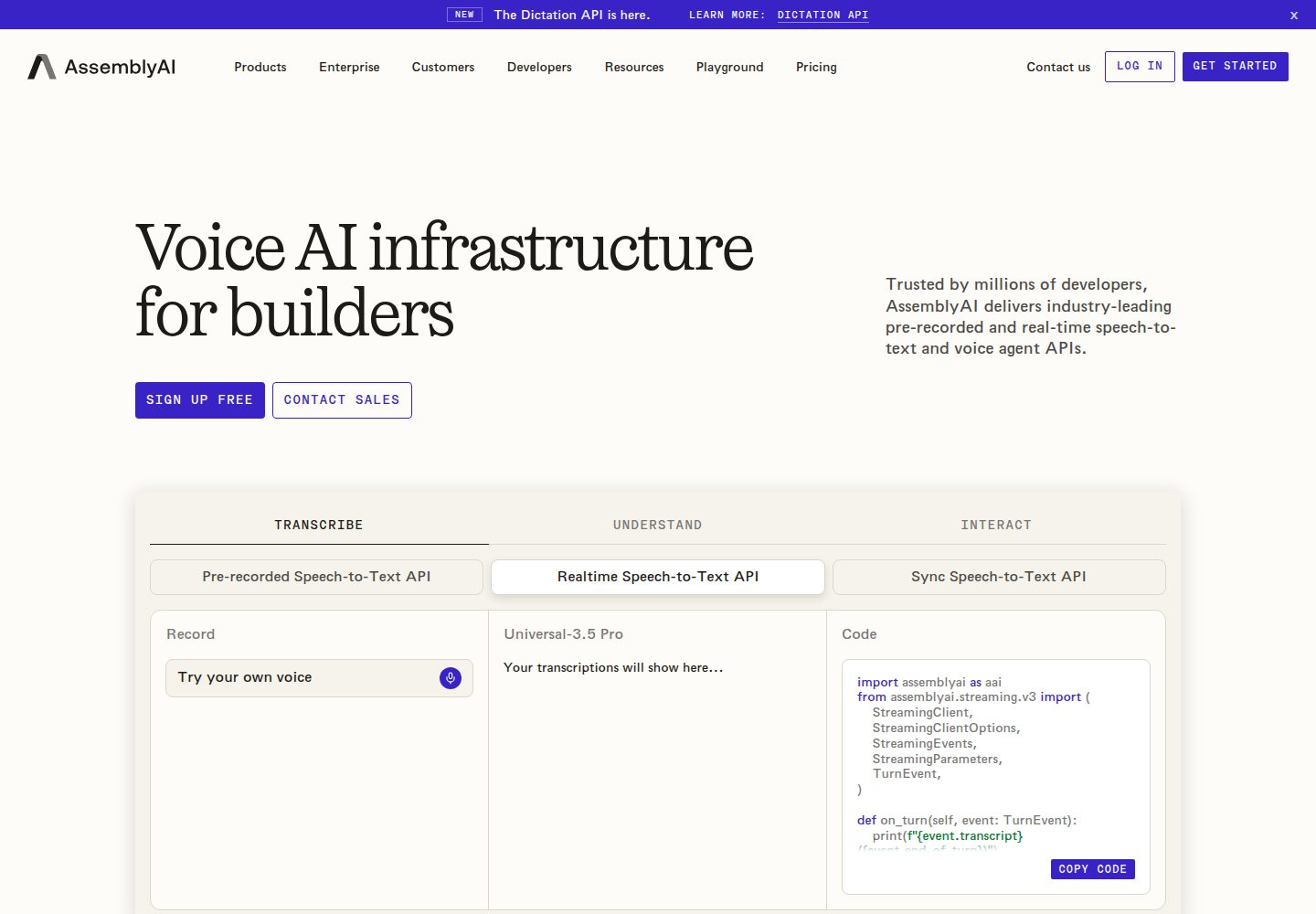This screenshot has height=914, width=1316.
Task: Go to the Pricing page
Action: 816,67
